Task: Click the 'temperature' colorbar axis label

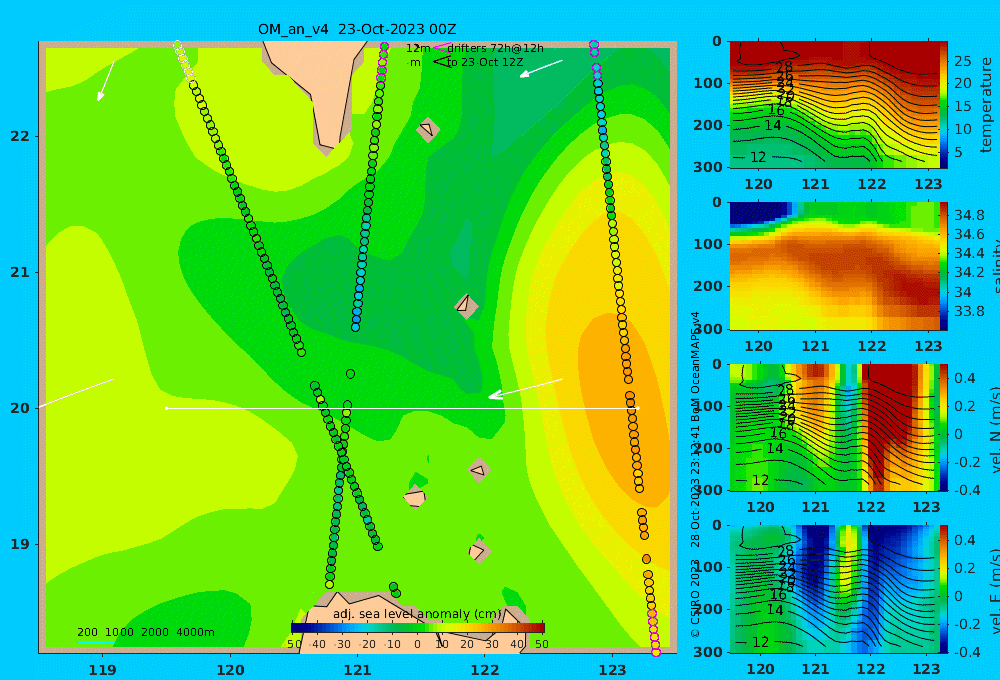Action: (987, 105)
